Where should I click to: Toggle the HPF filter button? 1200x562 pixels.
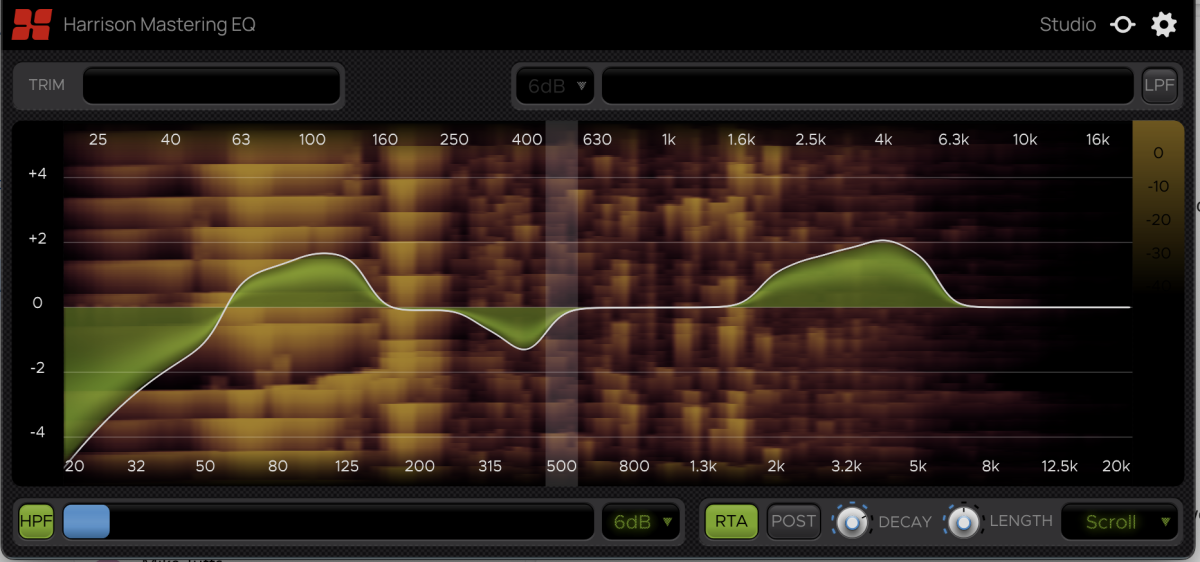[37, 521]
